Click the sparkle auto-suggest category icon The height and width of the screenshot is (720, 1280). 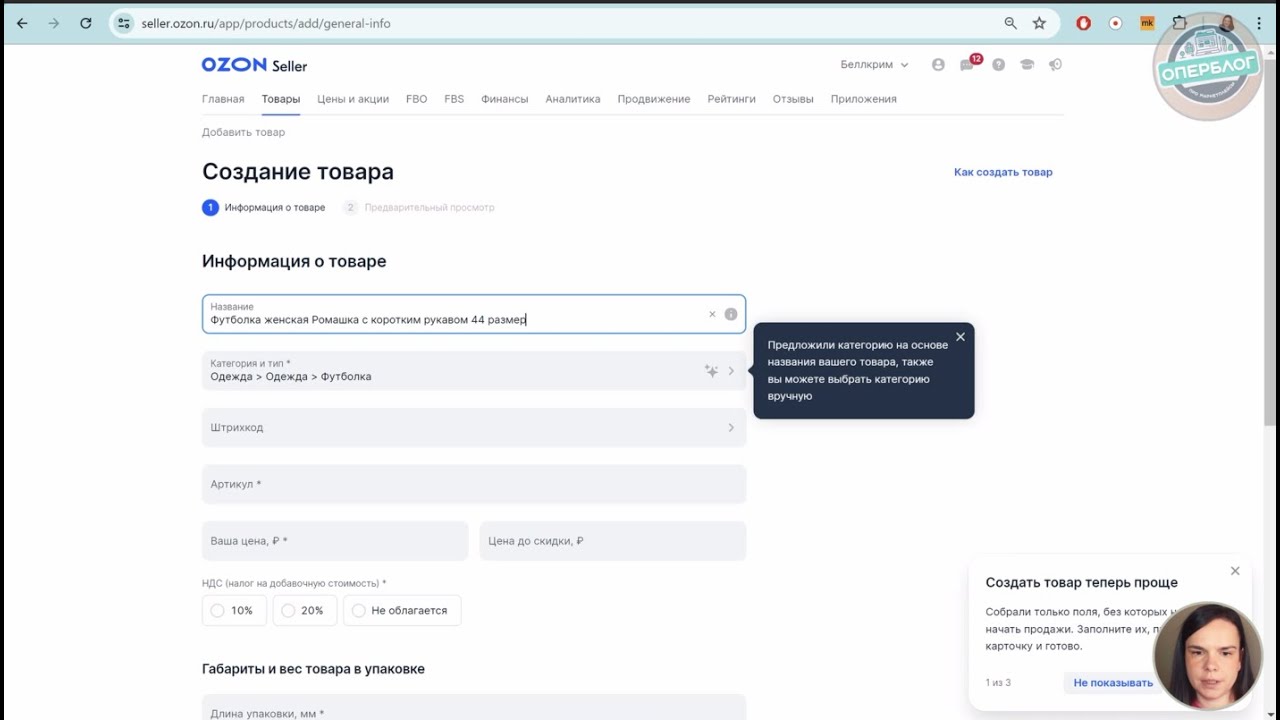(711, 371)
